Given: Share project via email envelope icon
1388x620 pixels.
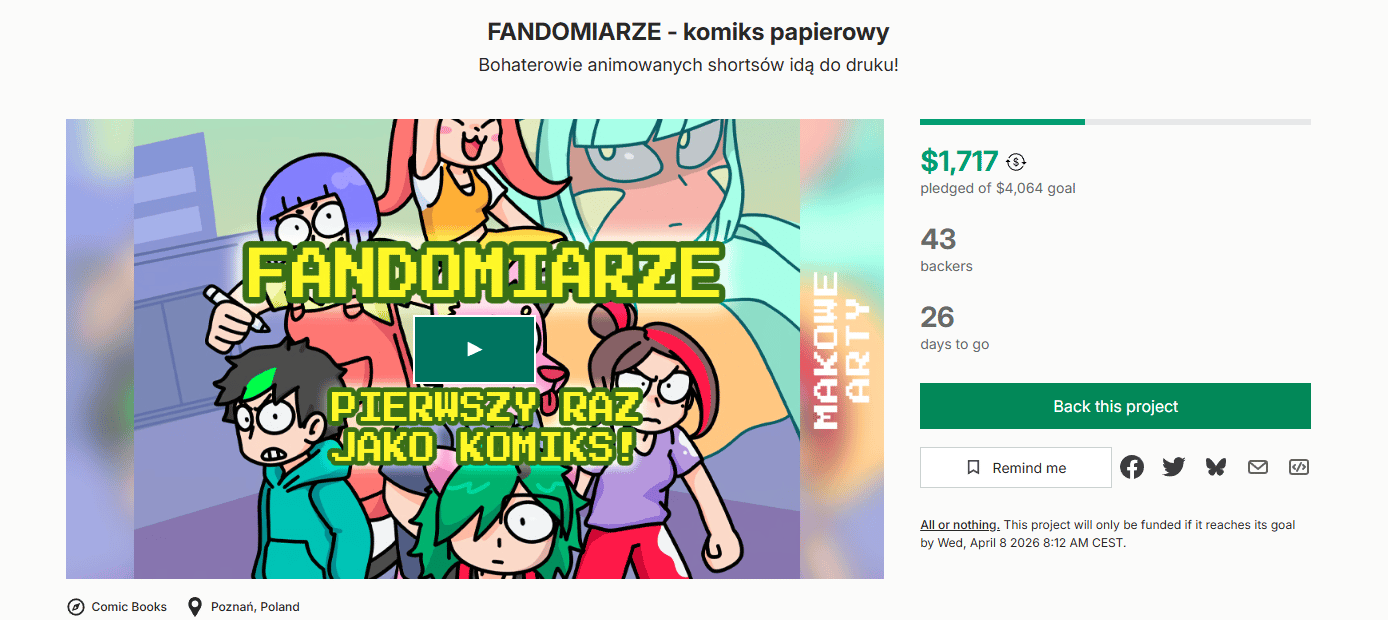Looking at the screenshot, I should 1257,467.
